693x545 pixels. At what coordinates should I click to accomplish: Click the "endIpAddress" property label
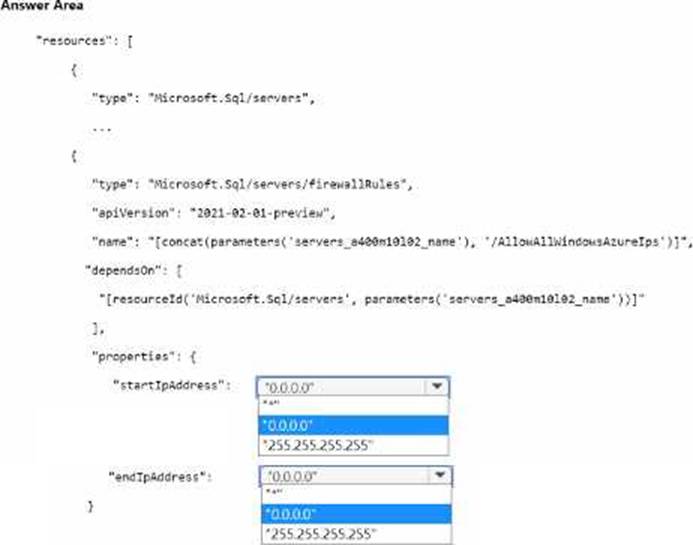160,477
